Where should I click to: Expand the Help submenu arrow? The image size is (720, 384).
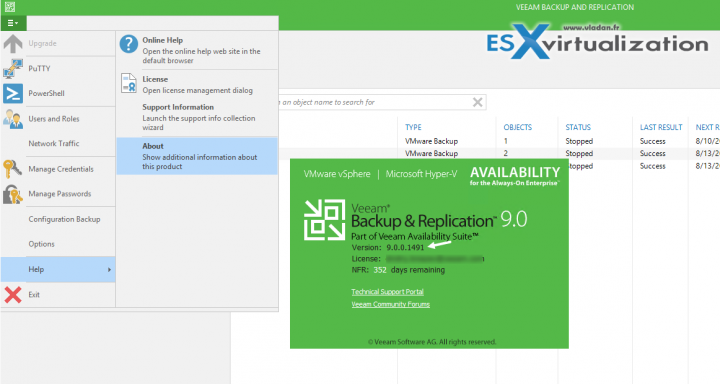pos(109,270)
